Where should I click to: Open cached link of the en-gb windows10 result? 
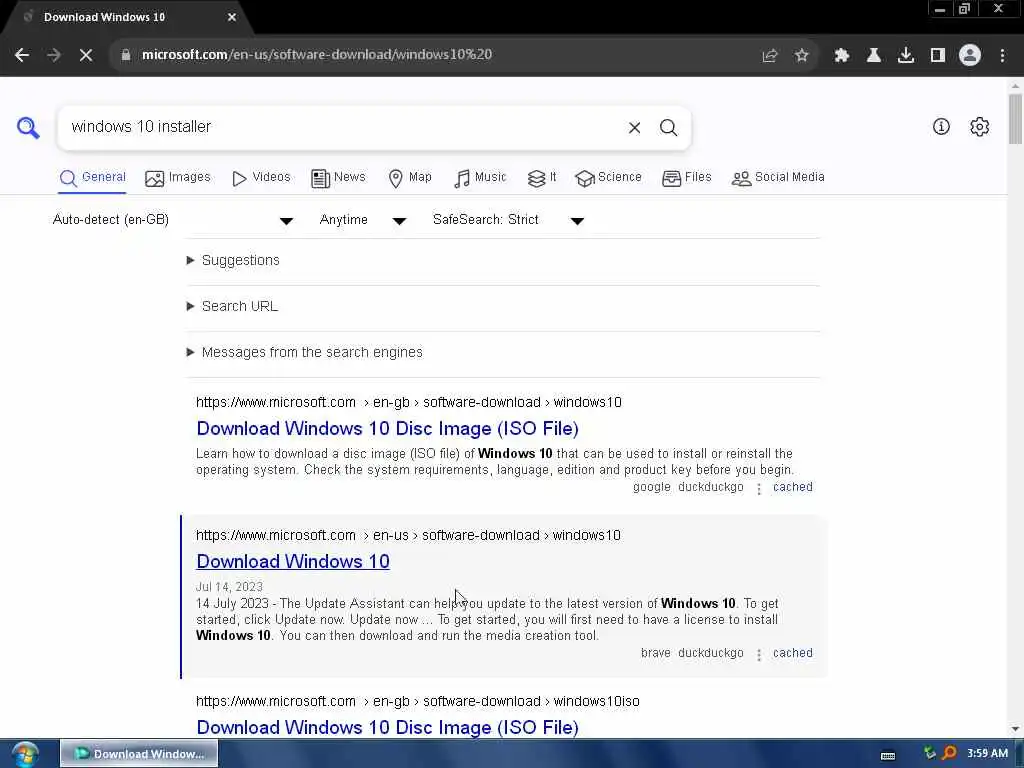click(793, 487)
